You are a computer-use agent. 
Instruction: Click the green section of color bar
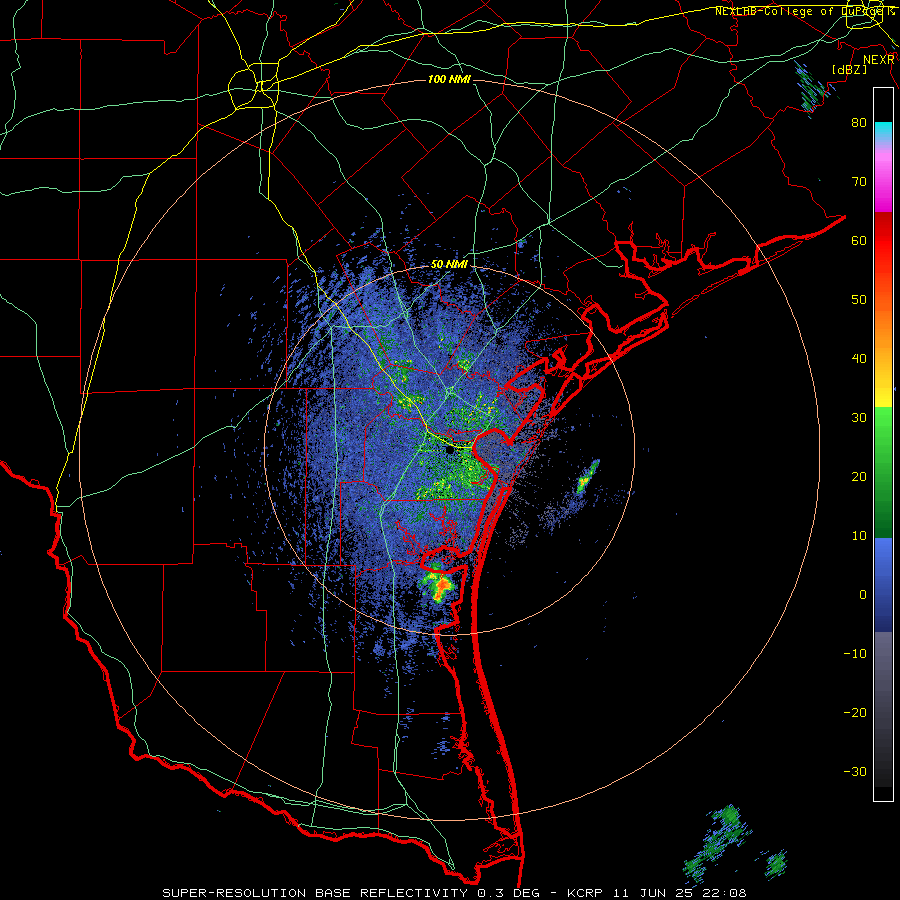[x=883, y=472]
